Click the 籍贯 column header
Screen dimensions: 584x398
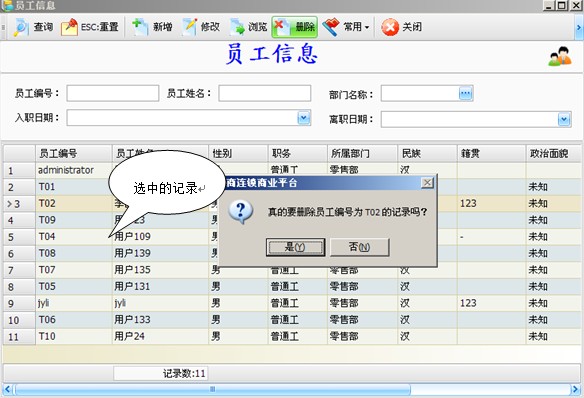coord(491,153)
